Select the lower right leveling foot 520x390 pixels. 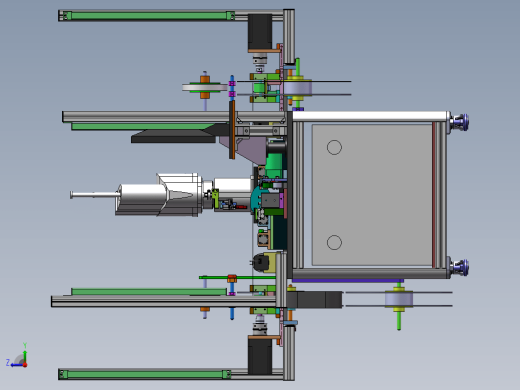[459, 267]
